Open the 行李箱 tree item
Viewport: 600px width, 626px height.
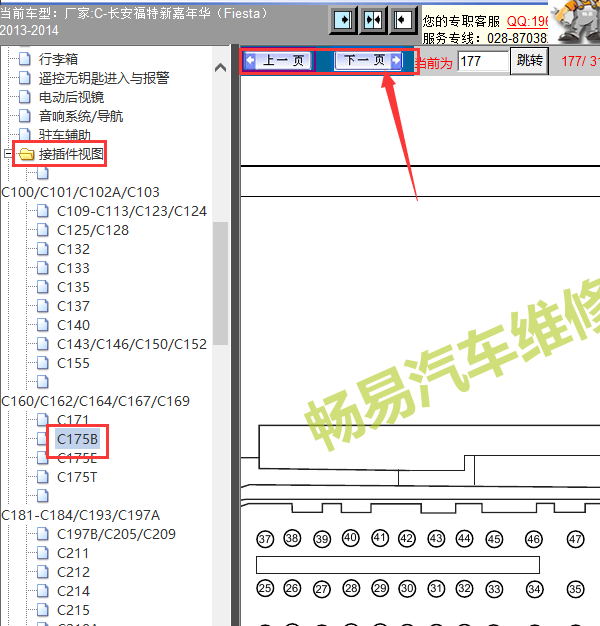coord(58,59)
